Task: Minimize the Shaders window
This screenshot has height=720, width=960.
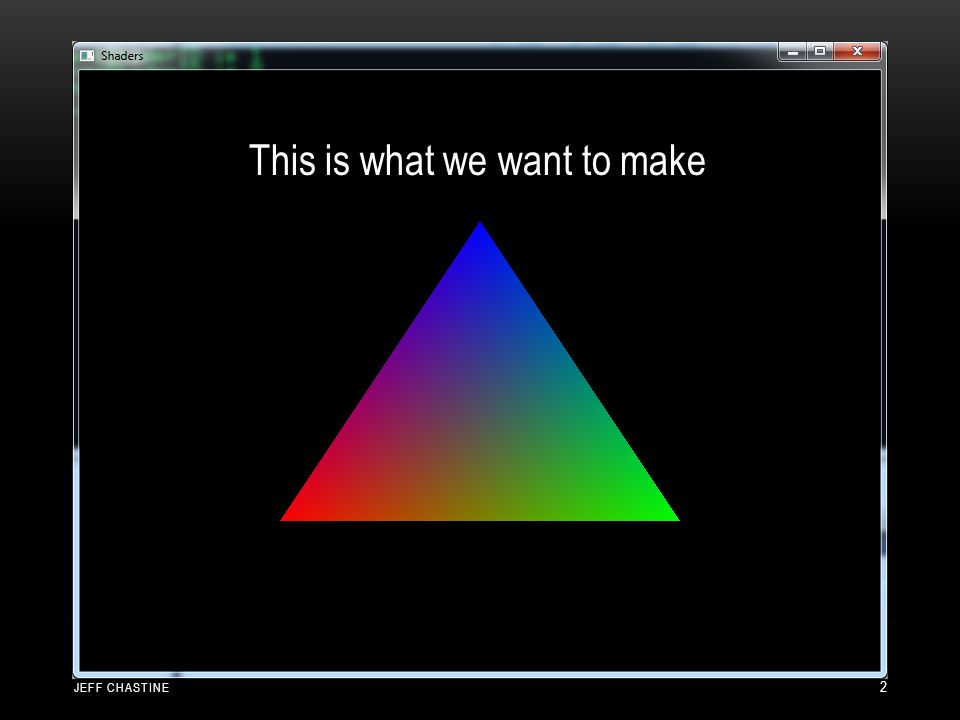Action: point(793,52)
